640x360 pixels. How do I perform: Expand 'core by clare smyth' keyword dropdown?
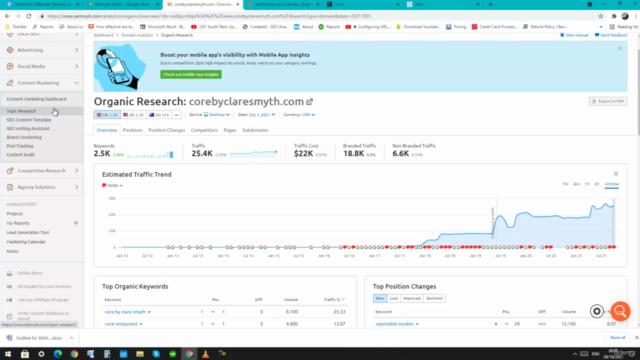point(149,312)
